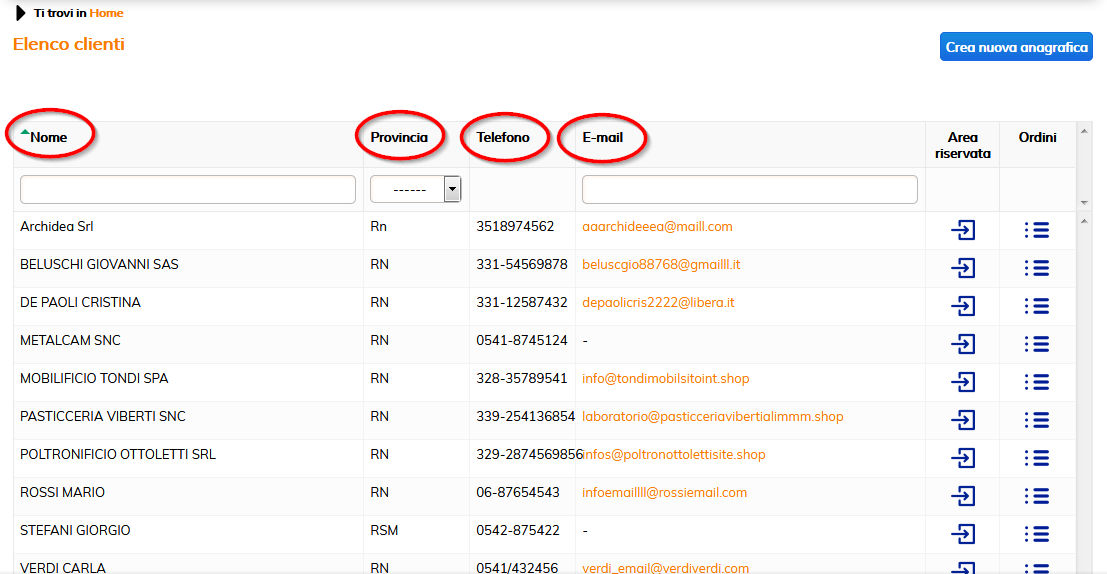
Task: Open reserved area for POLTRONIFICIO OTTOLETTI SRL
Action: point(962,458)
